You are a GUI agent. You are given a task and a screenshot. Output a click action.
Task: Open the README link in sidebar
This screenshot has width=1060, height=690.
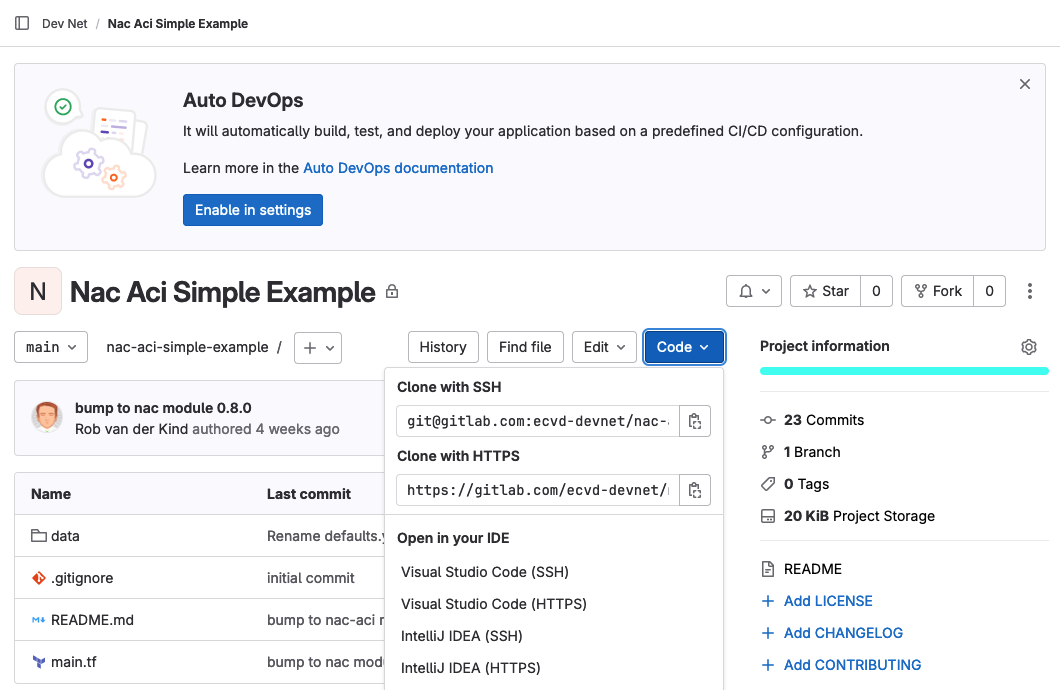click(x=813, y=569)
